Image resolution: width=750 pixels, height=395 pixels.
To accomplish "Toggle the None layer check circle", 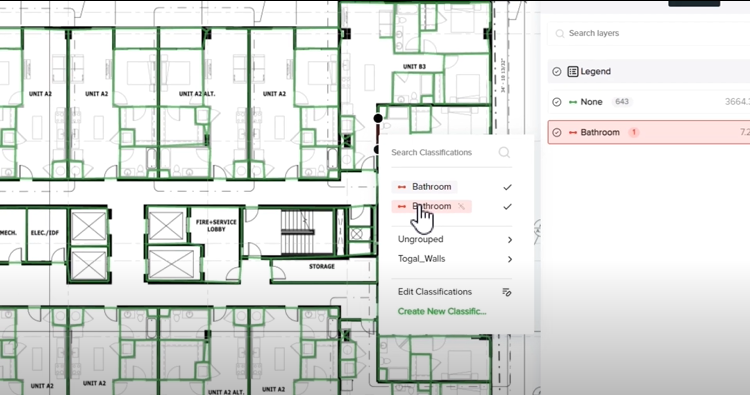I will click(557, 102).
